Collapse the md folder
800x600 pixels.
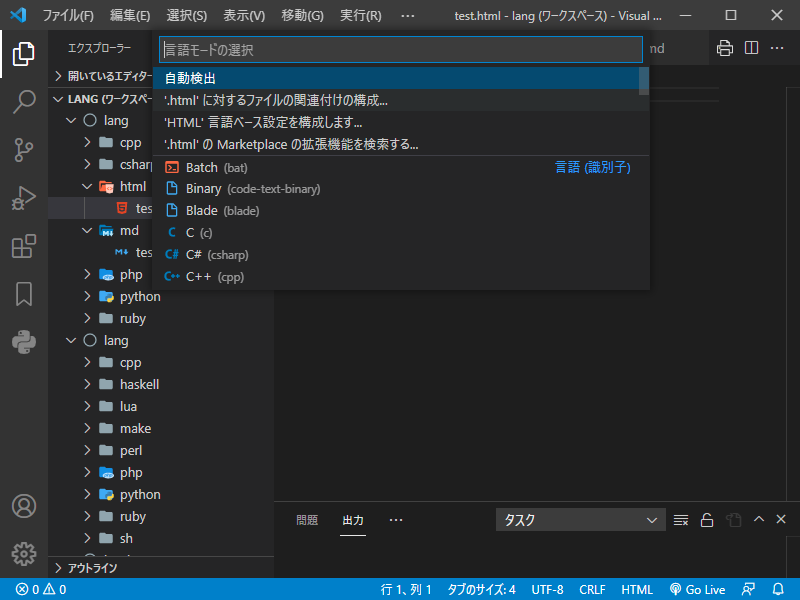(x=101, y=230)
